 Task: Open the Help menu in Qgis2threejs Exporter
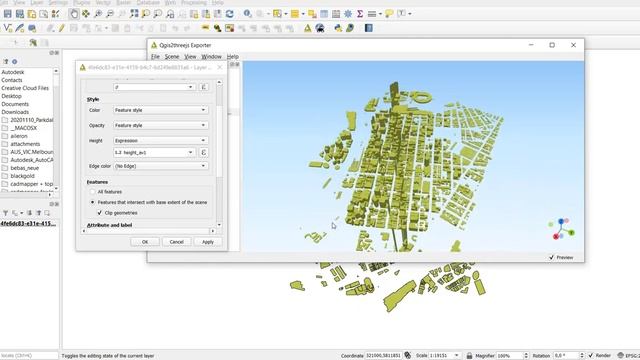[x=233, y=57]
